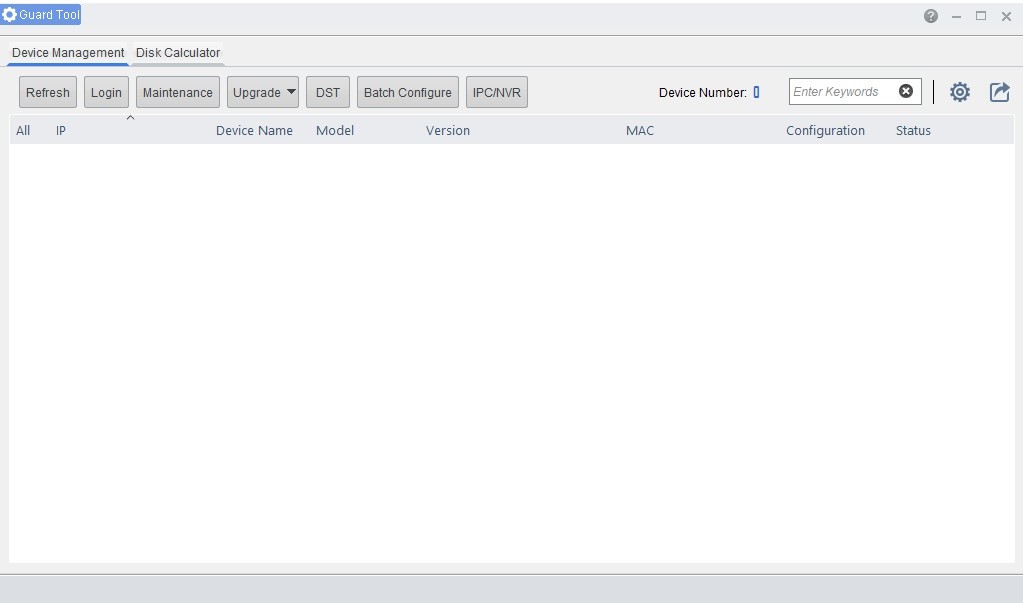Viewport: 1023px width, 603px height.
Task: Minimize the Guard Tool window
Action: [956, 16]
